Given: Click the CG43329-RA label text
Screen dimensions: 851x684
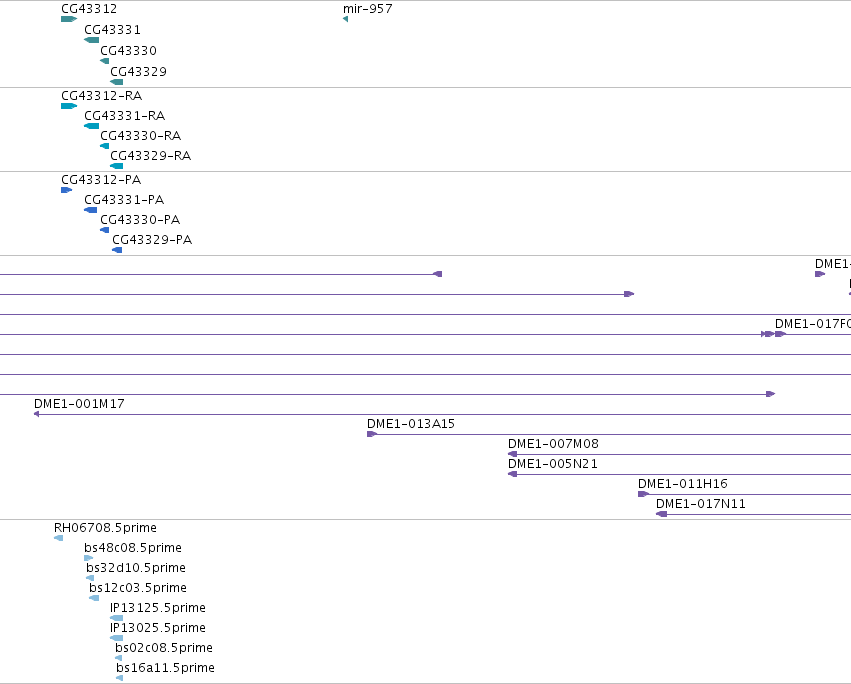Looking at the screenshot, I should pyautogui.click(x=151, y=156).
